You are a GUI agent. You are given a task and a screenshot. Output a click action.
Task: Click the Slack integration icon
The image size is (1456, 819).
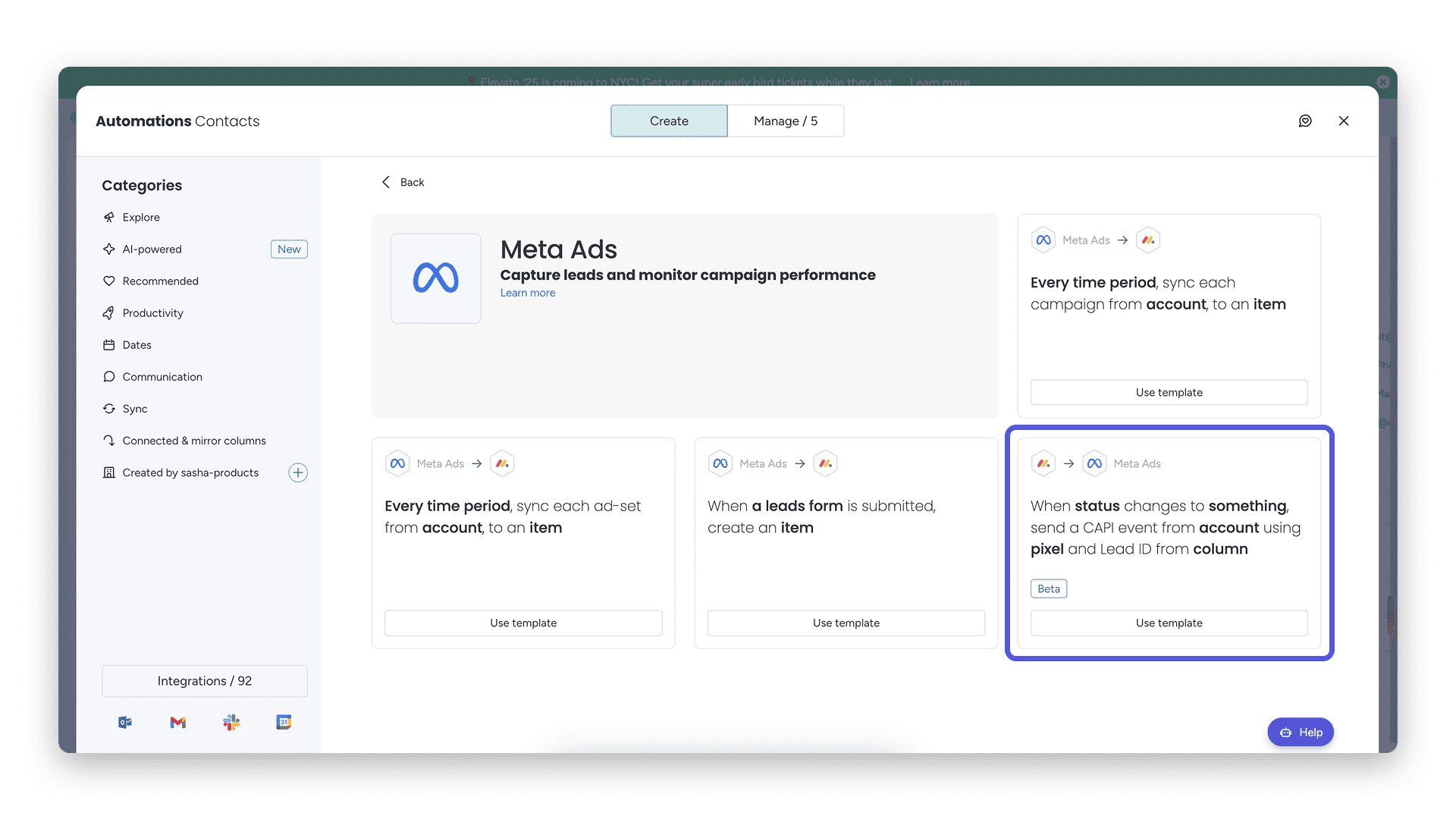[x=231, y=723]
